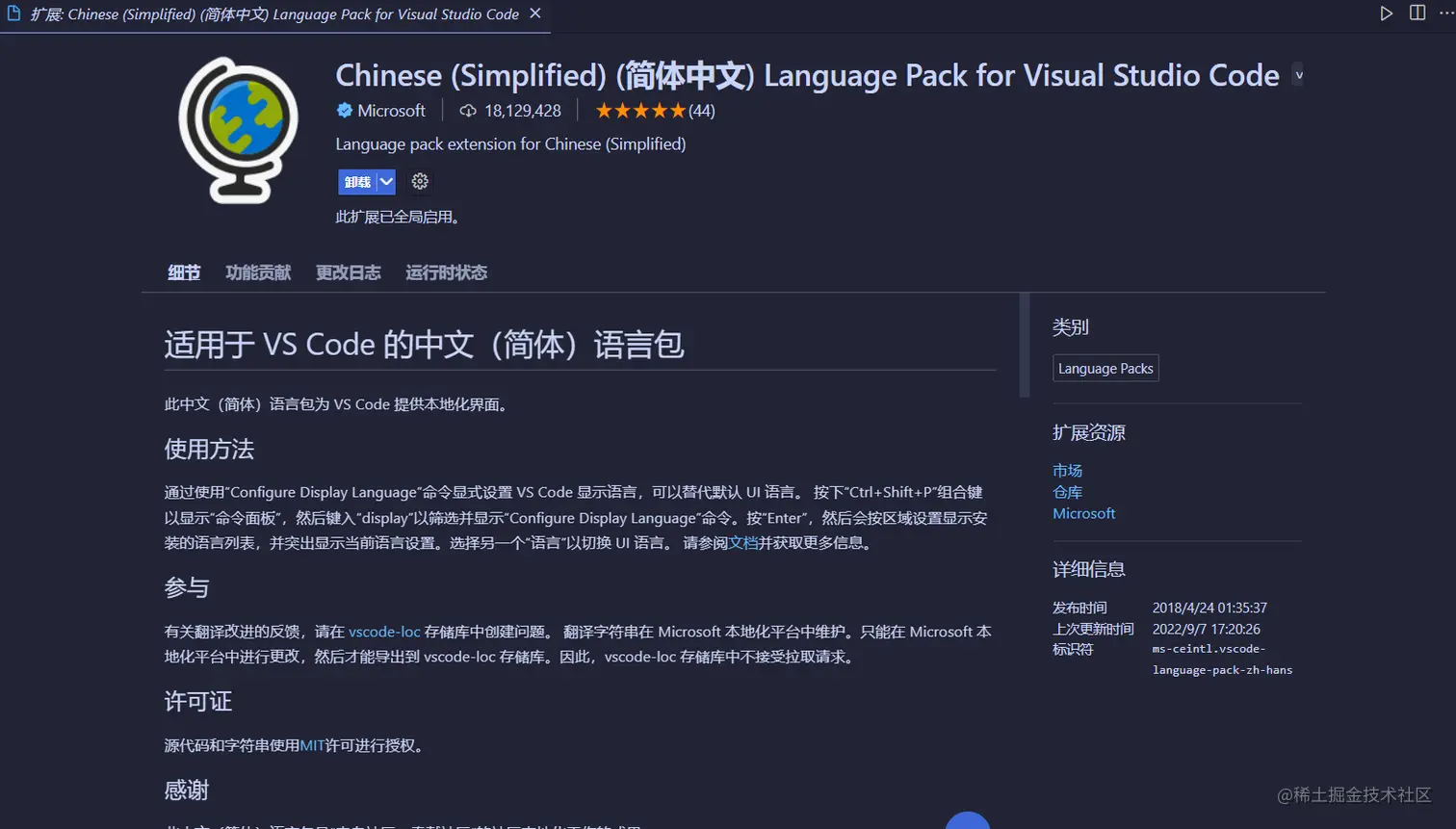Split the editor with the split icon
The image size is (1456, 829).
[x=1417, y=13]
